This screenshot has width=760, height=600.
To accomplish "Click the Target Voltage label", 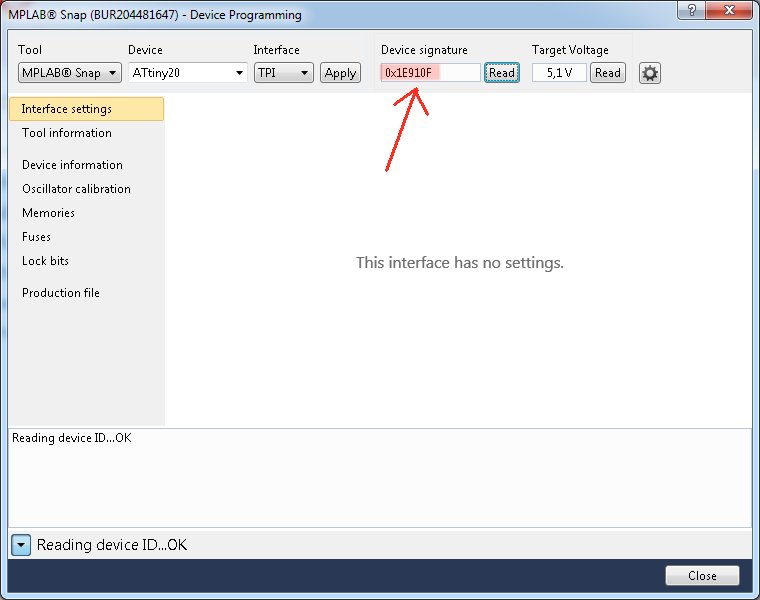I will click(x=570, y=50).
